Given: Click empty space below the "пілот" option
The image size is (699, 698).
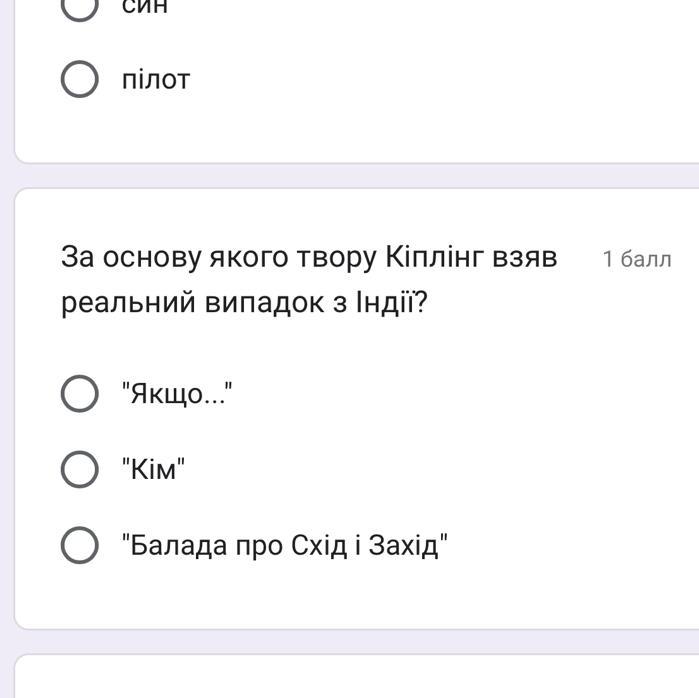Looking at the screenshot, I should [350, 130].
